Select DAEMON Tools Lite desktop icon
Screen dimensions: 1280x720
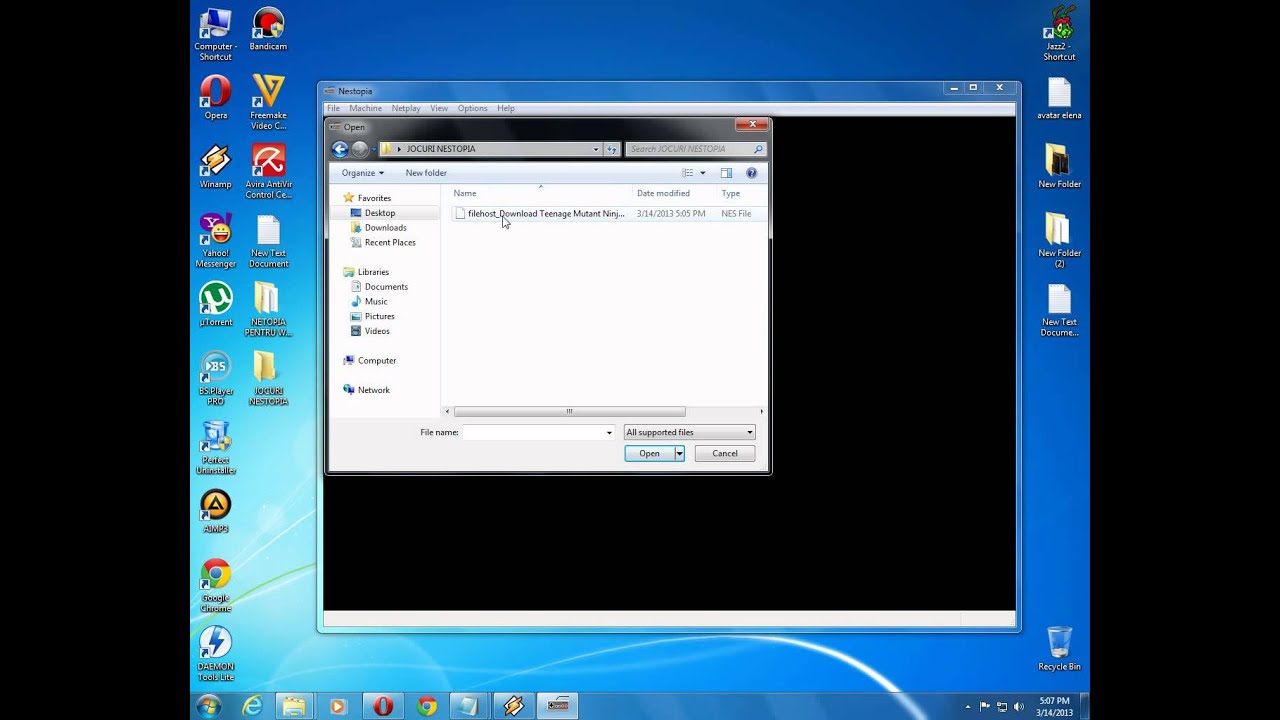[x=216, y=655]
